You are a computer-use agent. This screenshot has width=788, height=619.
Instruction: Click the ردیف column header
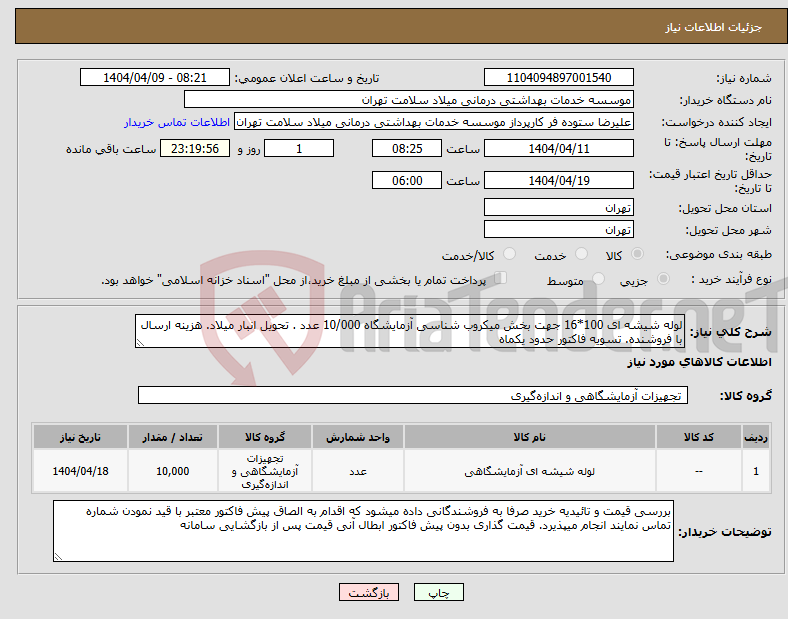pos(756,437)
